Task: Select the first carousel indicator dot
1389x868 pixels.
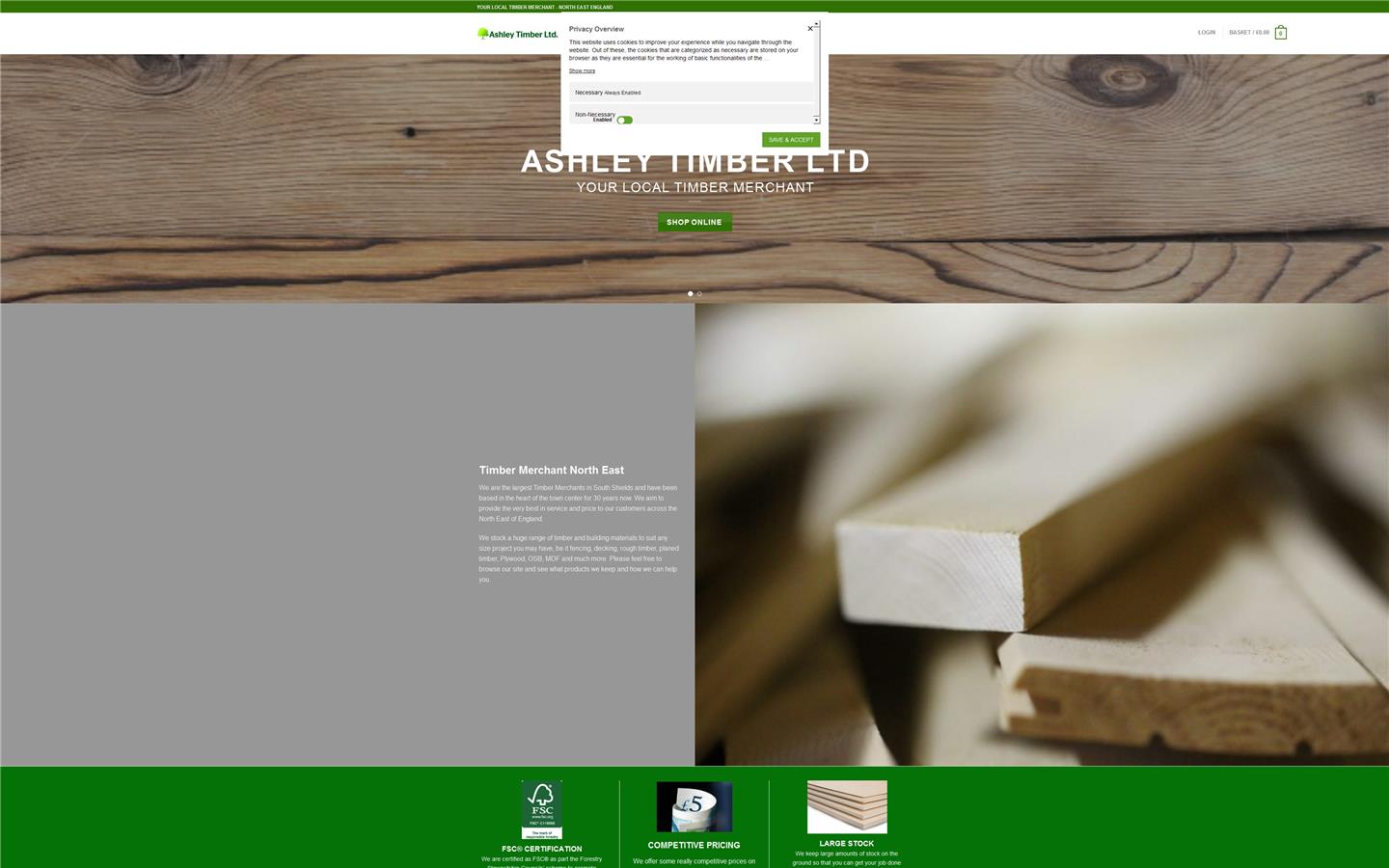Action: pyautogui.click(x=690, y=293)
